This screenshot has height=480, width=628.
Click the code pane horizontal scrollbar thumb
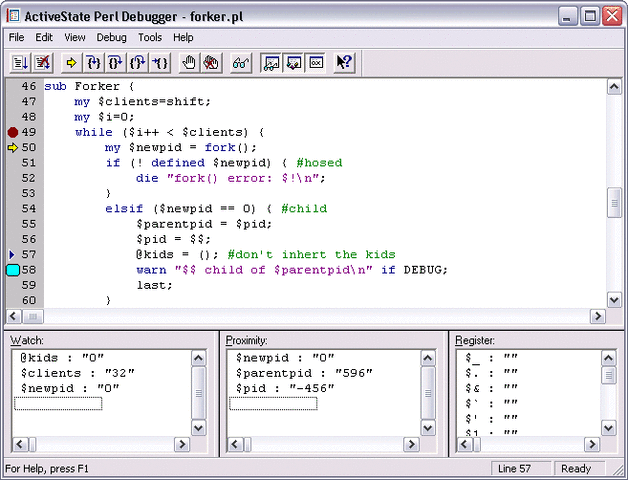point(33,316)
